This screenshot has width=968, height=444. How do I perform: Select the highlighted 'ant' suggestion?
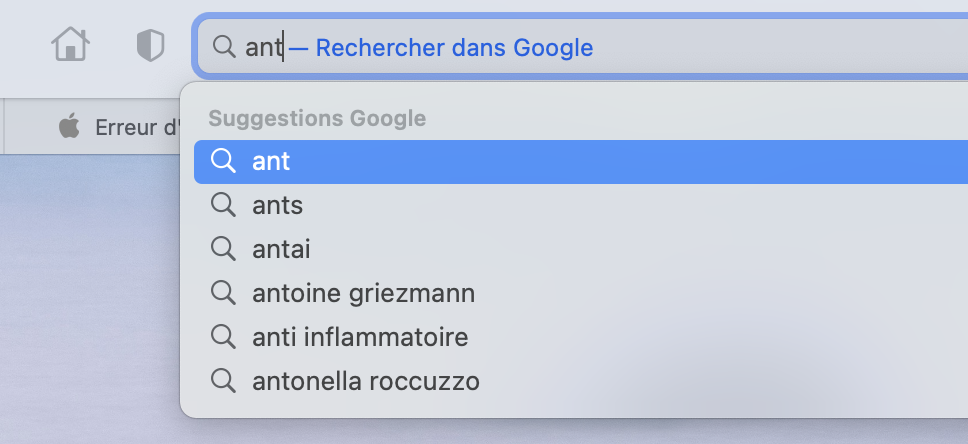(x=271, y=161)
